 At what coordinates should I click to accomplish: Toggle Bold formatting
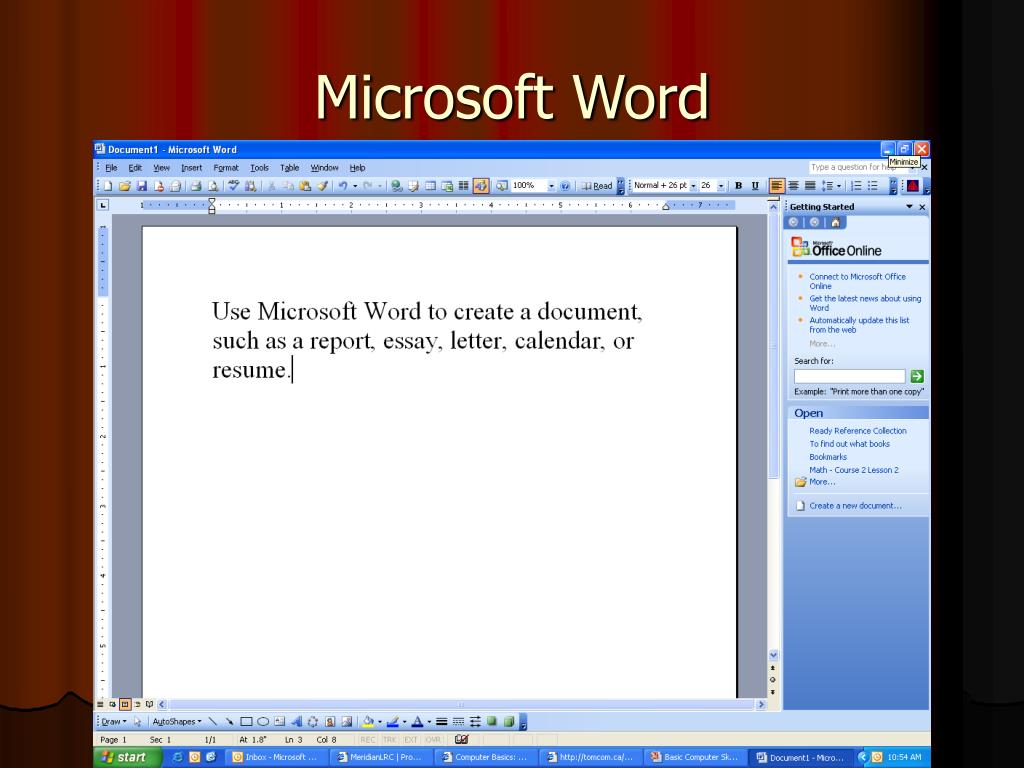click(739, 186)
